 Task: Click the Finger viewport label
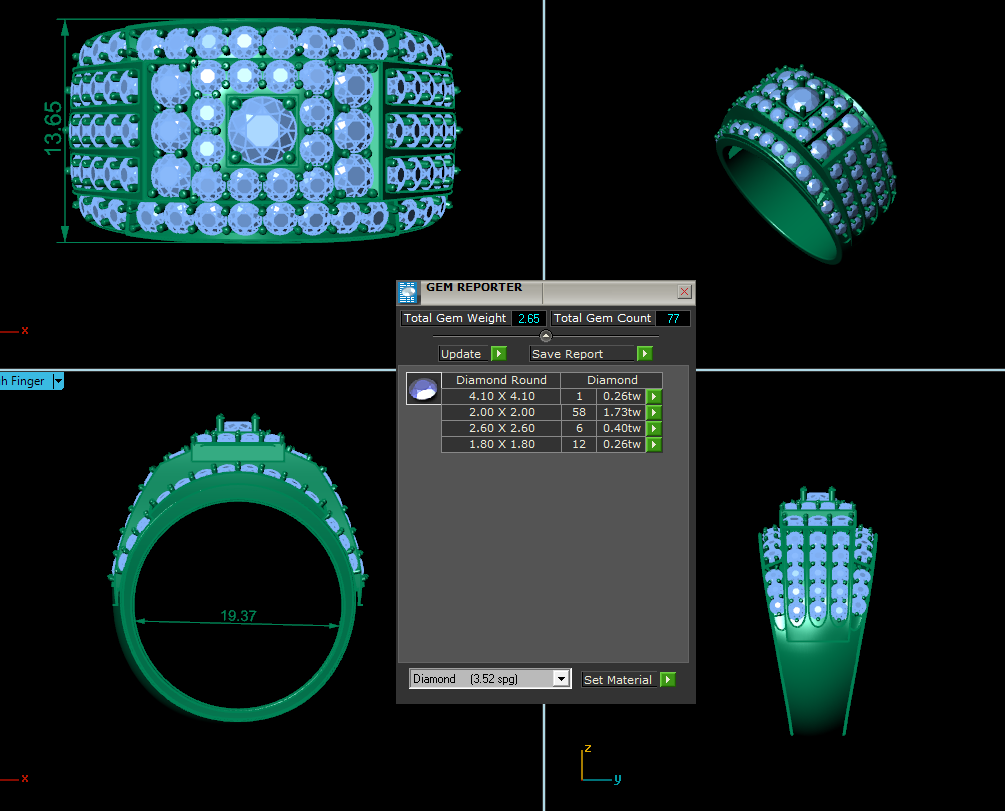(24, 381)
